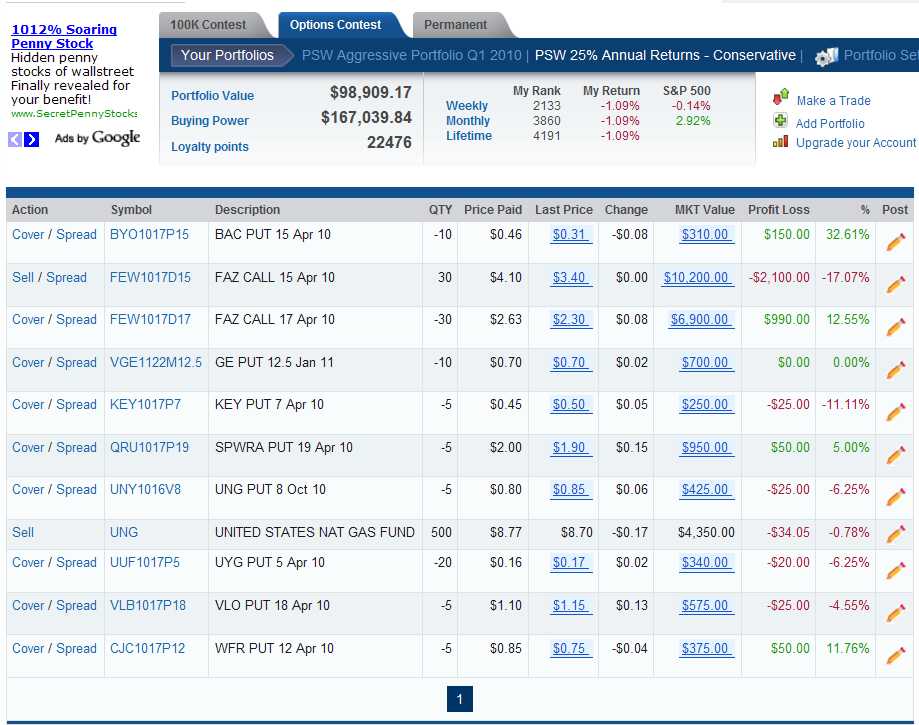Click the Upgrade your Account chart icon
This screenshot has height=725, width=919.
tap(781, 142)
